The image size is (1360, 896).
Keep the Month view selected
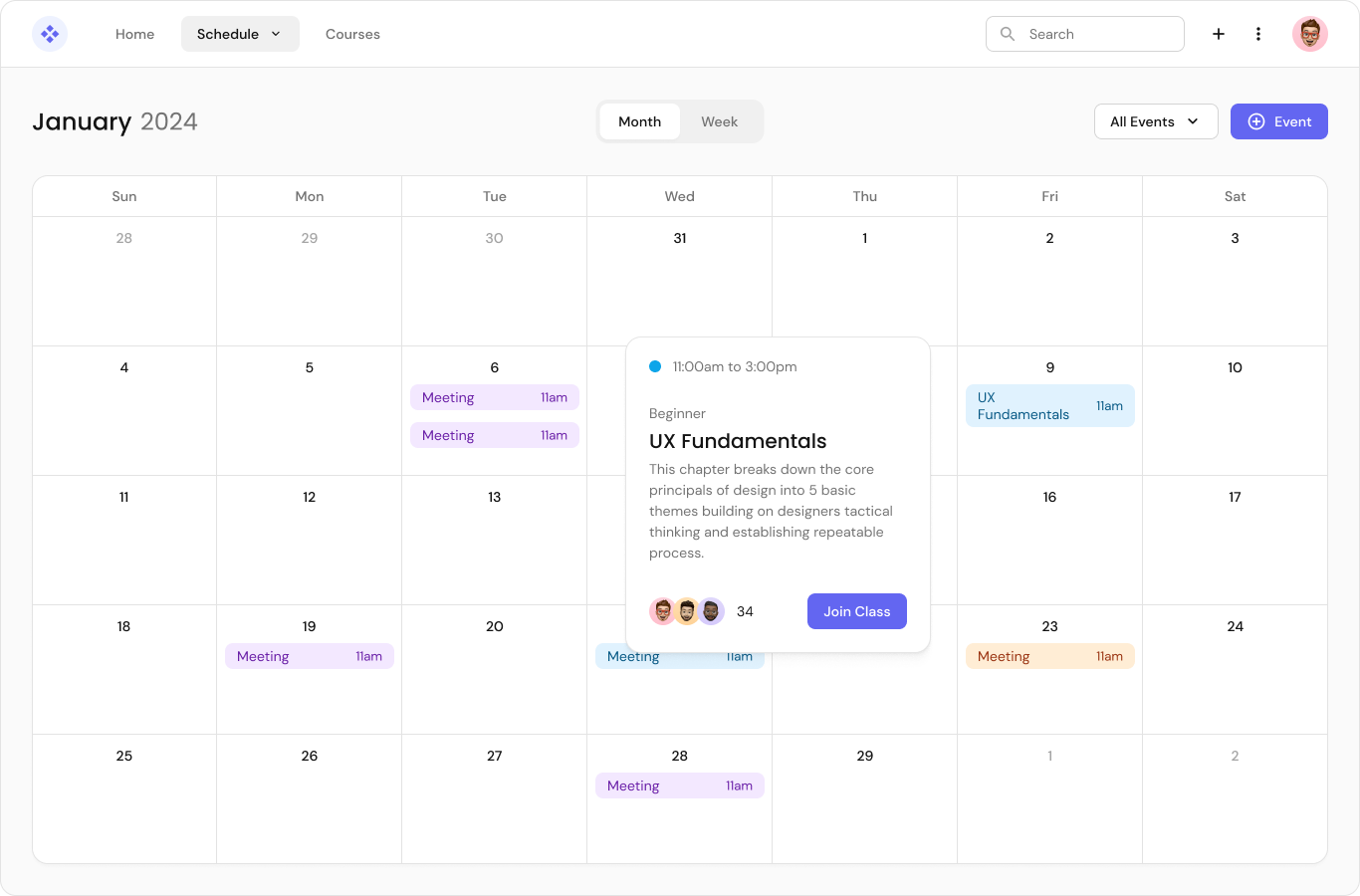(x=639, y=120)
